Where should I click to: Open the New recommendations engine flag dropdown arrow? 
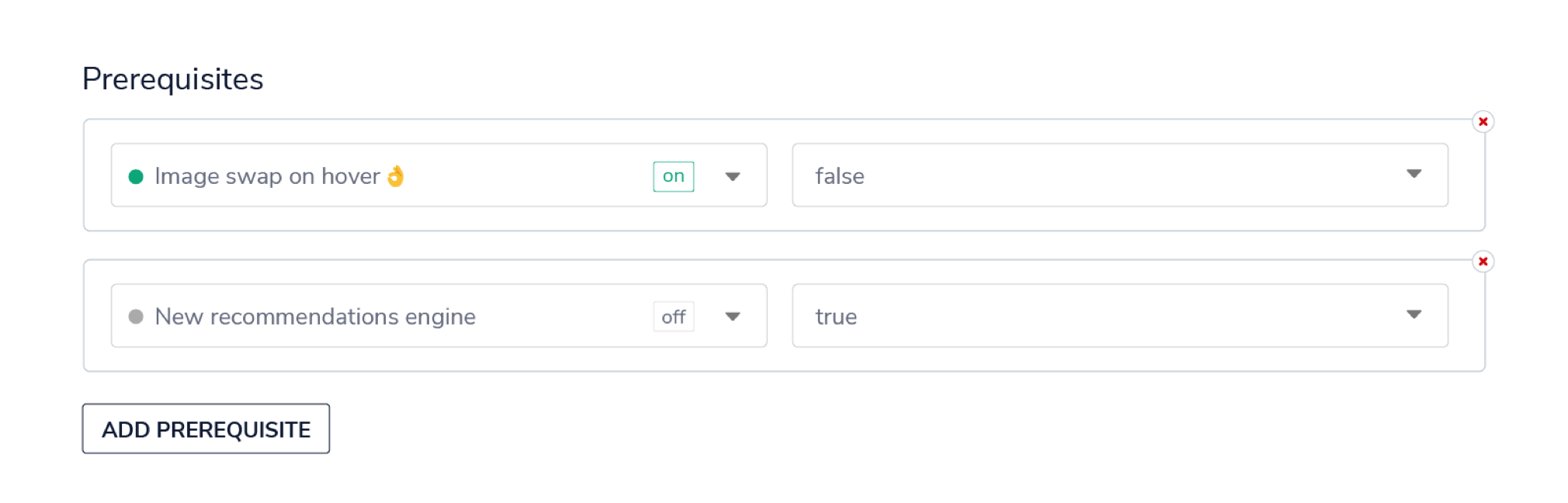click(732, 317)
